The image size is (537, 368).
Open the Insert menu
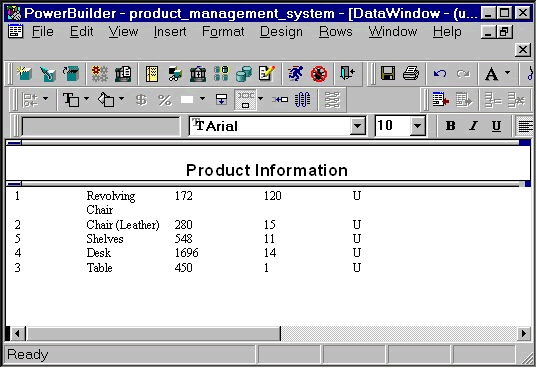[x=170, y=32]
